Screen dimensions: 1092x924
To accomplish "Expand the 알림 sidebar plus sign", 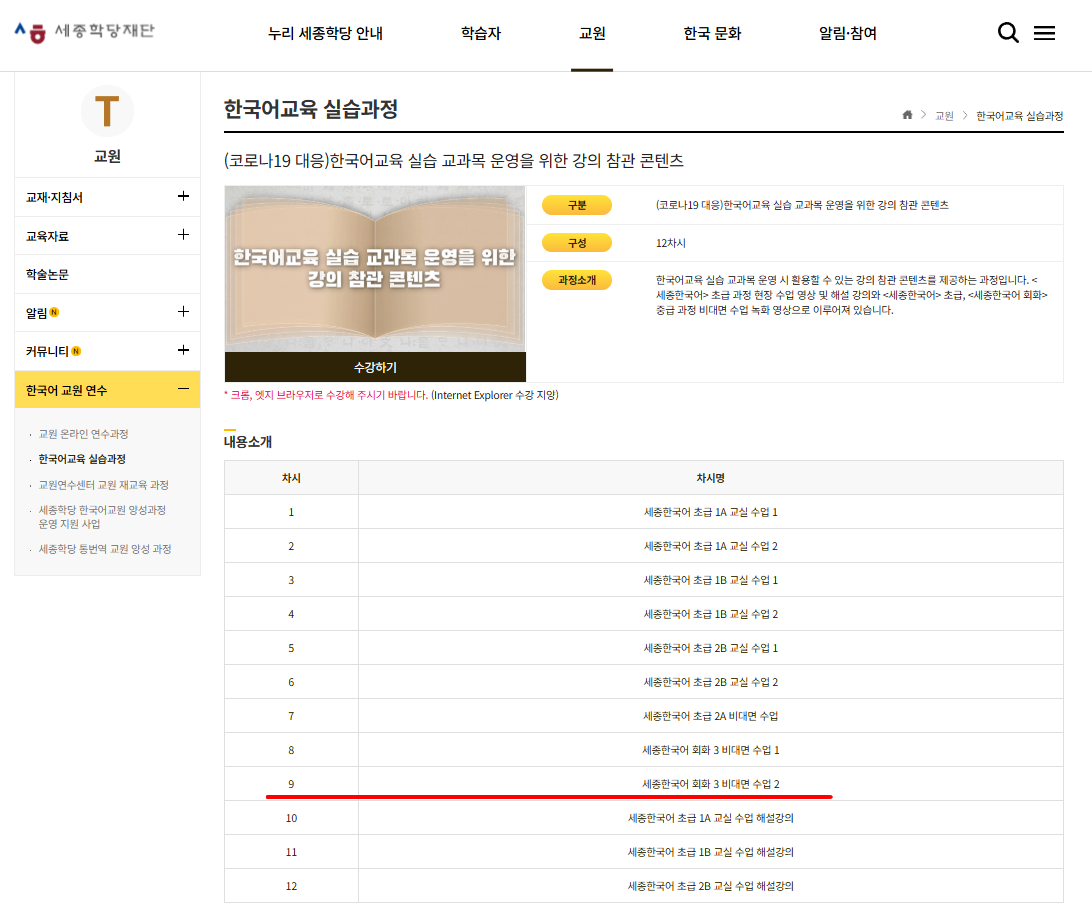I will [x=183, y=311].
